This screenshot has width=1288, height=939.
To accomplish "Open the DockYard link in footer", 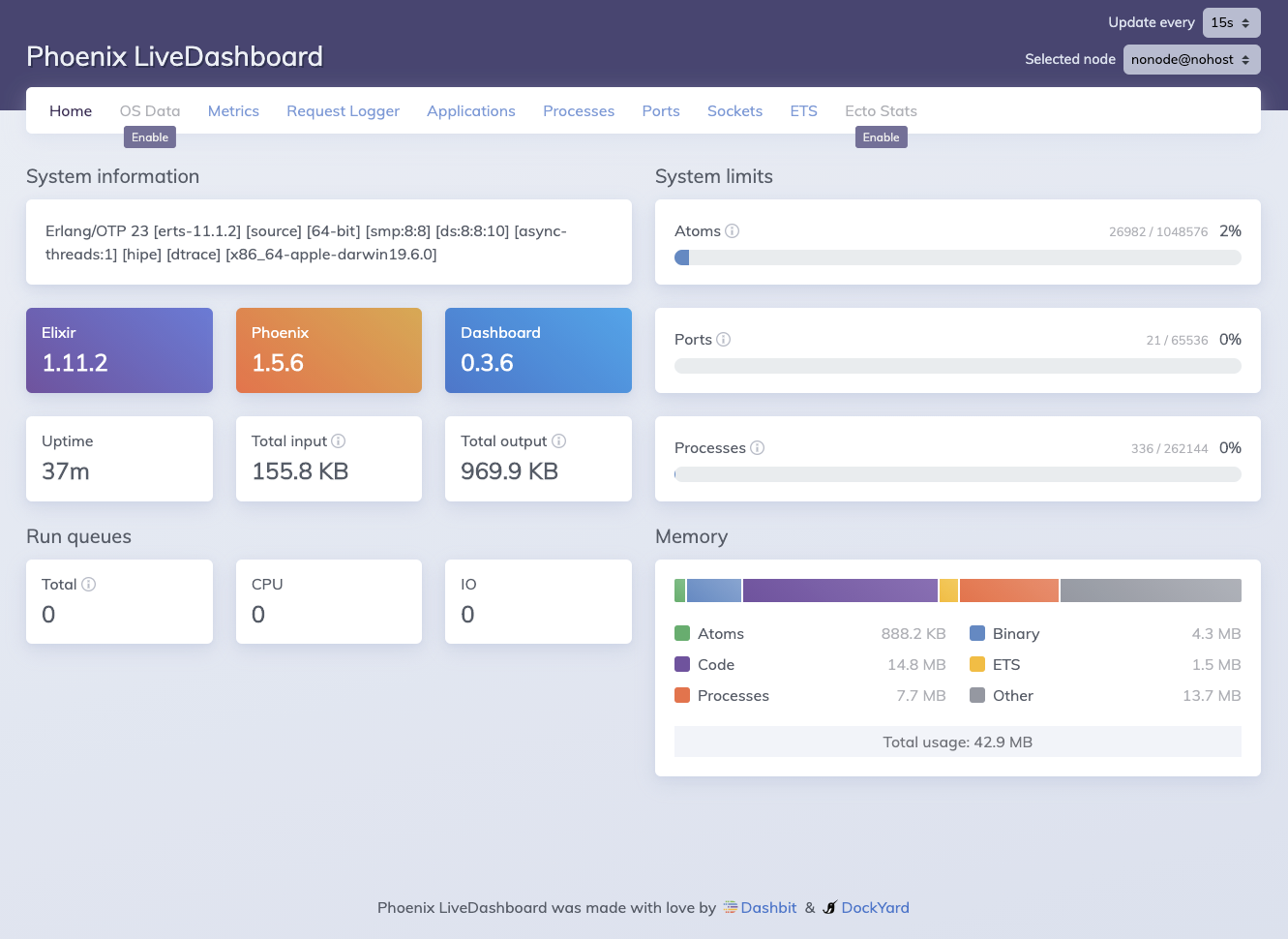I will tap(875, 908).
